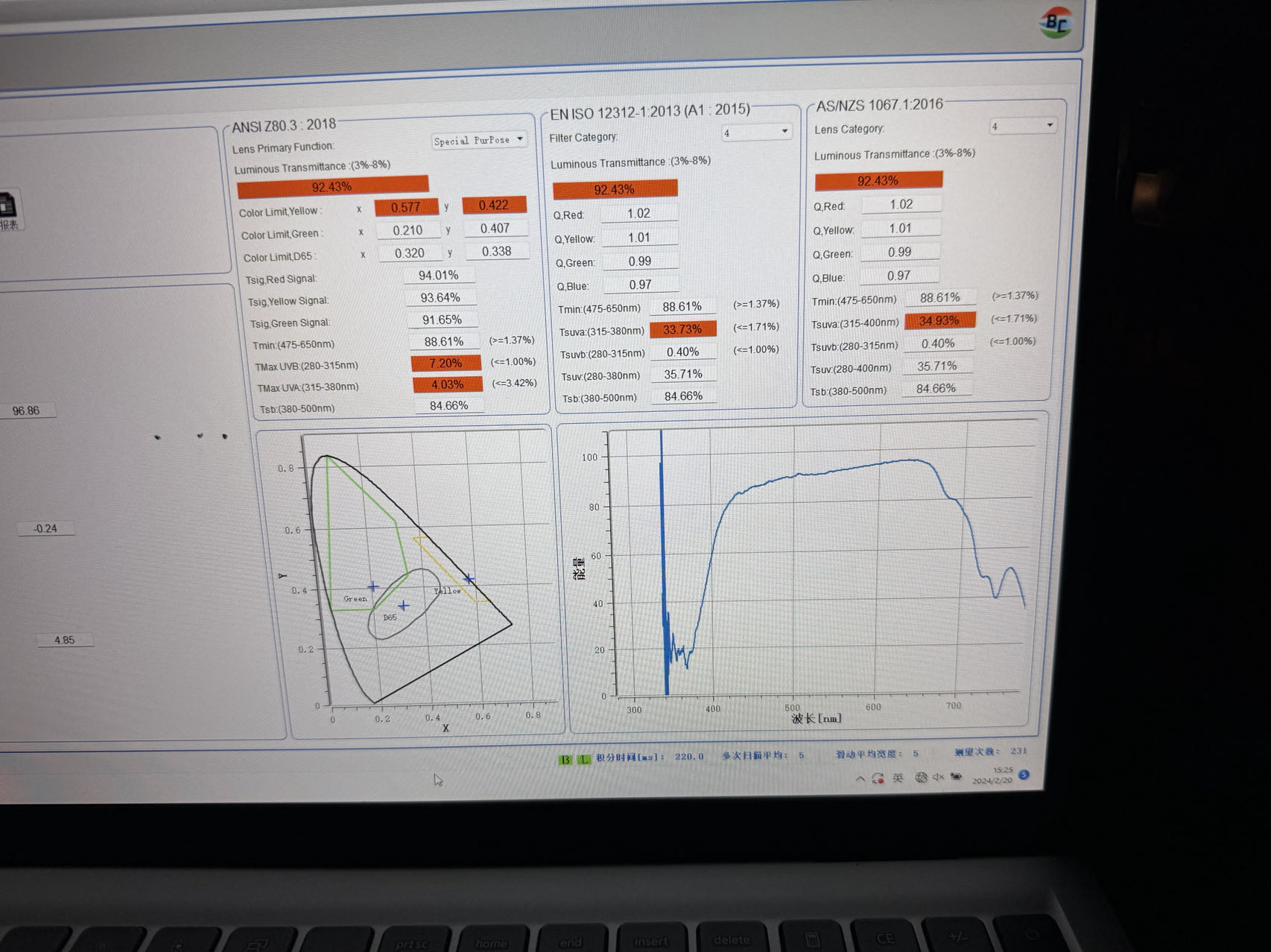Click EN ISO Q,Blue value 0.97

click(x=641, y=285)
